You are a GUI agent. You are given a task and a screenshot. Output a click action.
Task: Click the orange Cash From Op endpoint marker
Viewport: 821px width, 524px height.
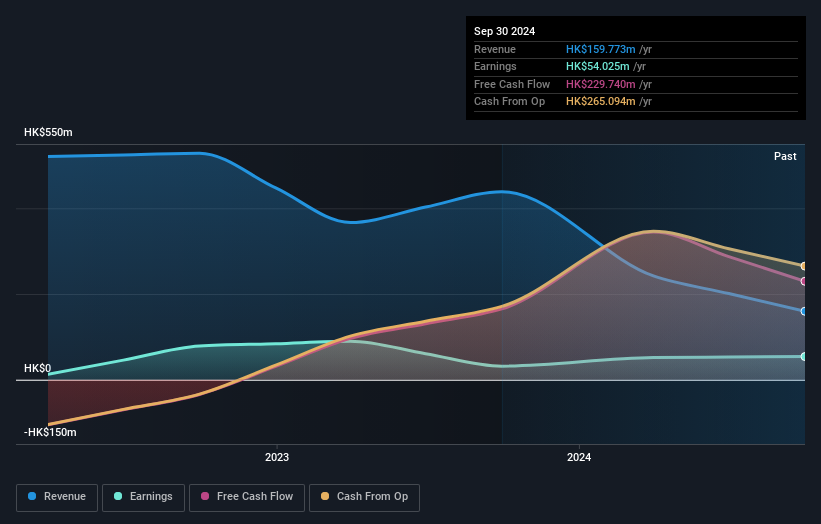tap(804, 266)
